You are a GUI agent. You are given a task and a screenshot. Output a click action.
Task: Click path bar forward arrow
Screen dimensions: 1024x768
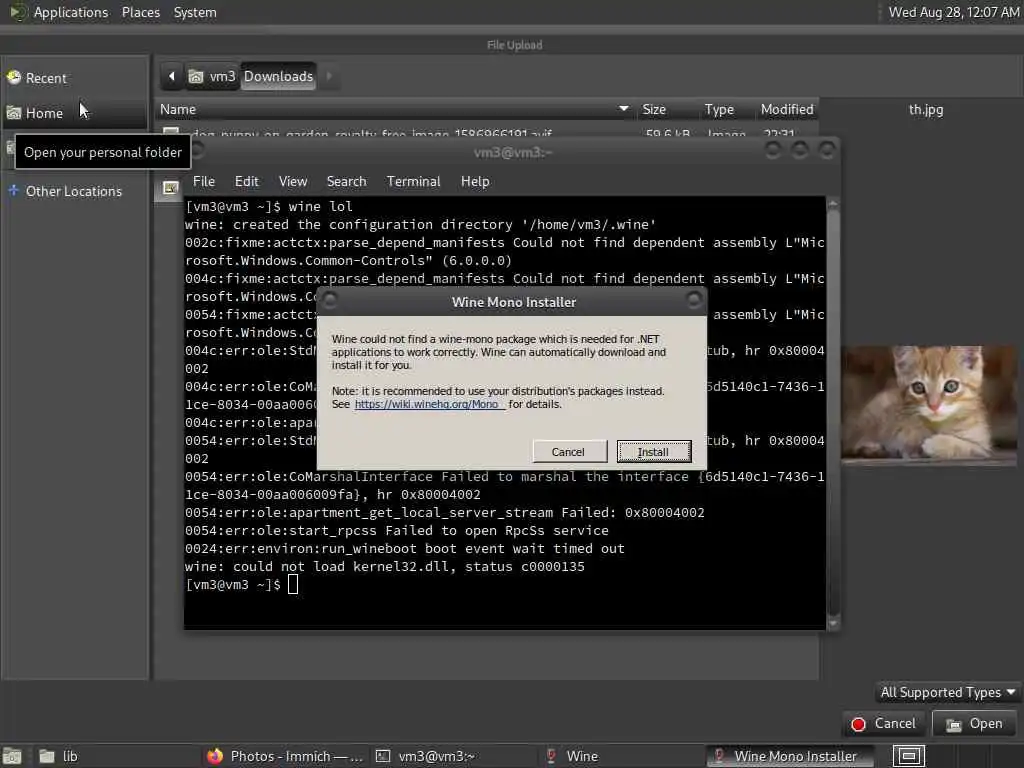coord(330,76)
